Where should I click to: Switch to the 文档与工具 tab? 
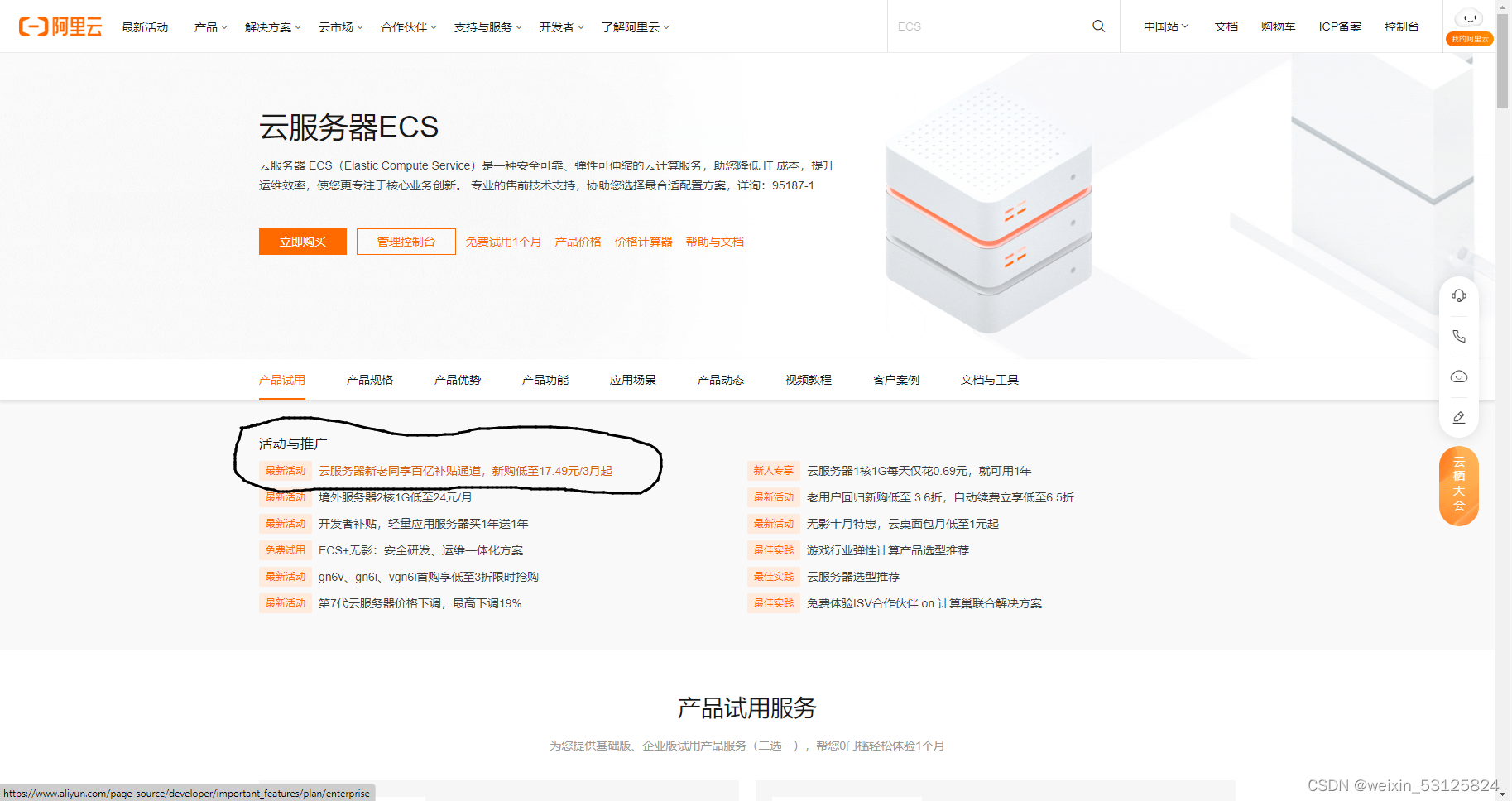tap(990, 380)
